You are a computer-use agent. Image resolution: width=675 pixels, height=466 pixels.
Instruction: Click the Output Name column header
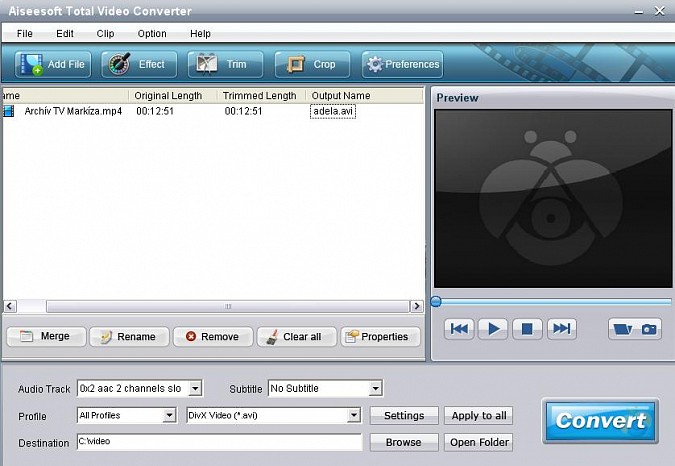coord(365,96)
